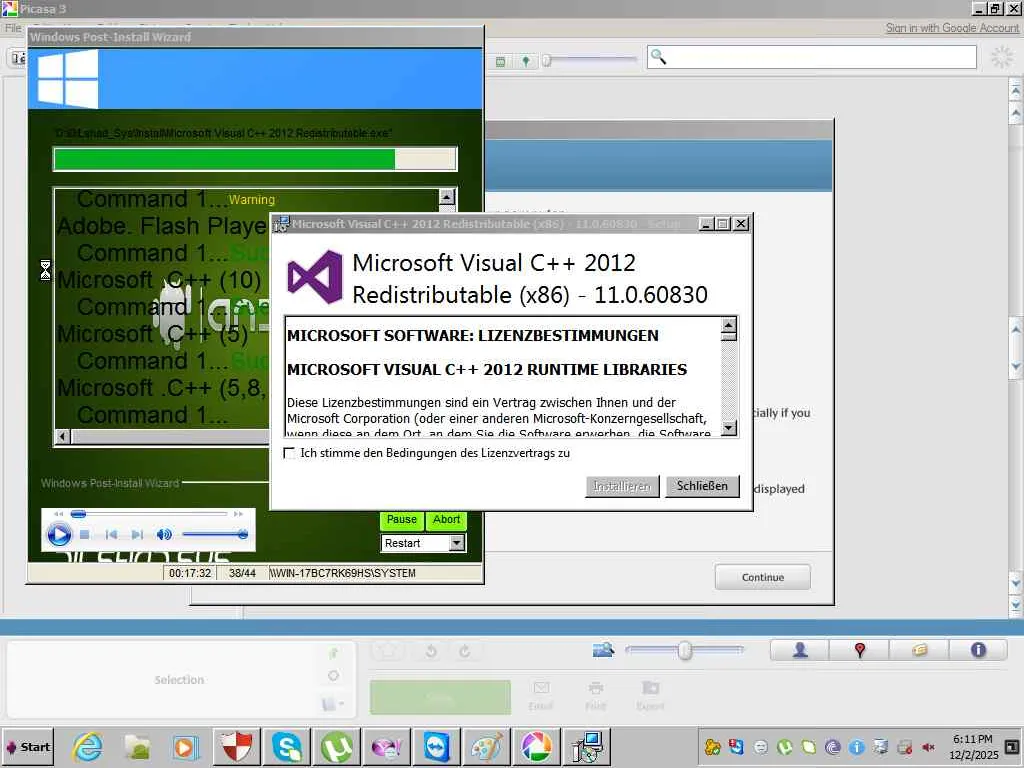The width and height of the screenshot is (1024, 768).
Task: Click the play button in the media player
Action: pyautogui.click(x=59, y=535)
